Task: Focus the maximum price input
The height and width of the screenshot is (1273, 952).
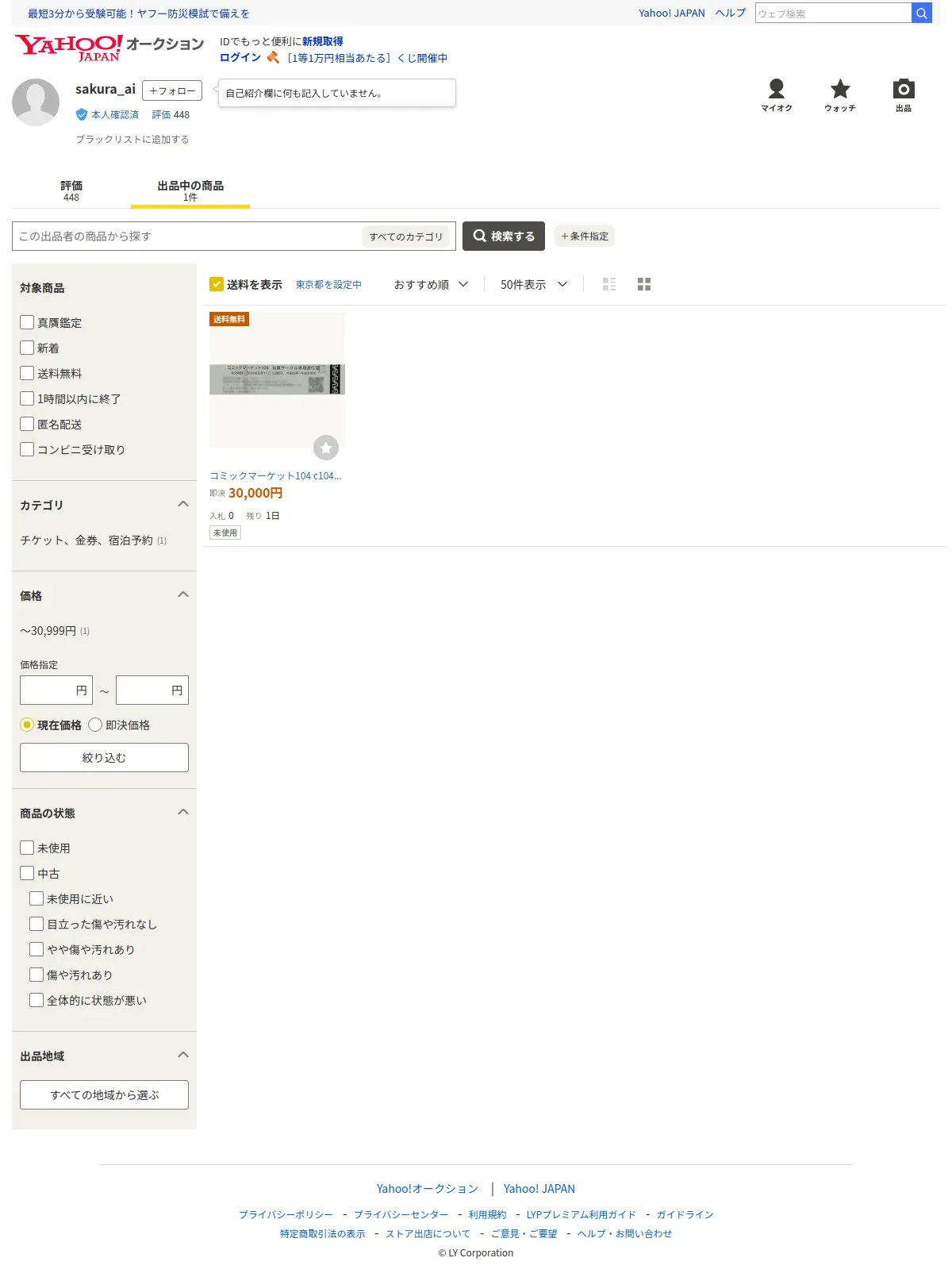Action: tap(152, 690)
